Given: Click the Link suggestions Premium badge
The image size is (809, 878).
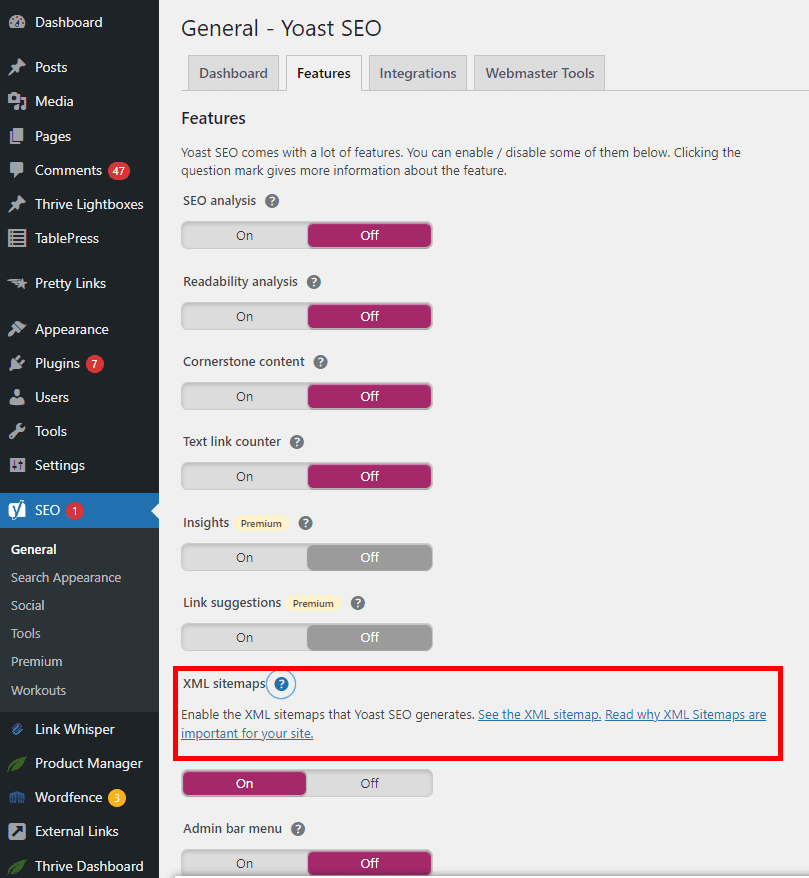Looking at the screenshot, I should (313, 604).
